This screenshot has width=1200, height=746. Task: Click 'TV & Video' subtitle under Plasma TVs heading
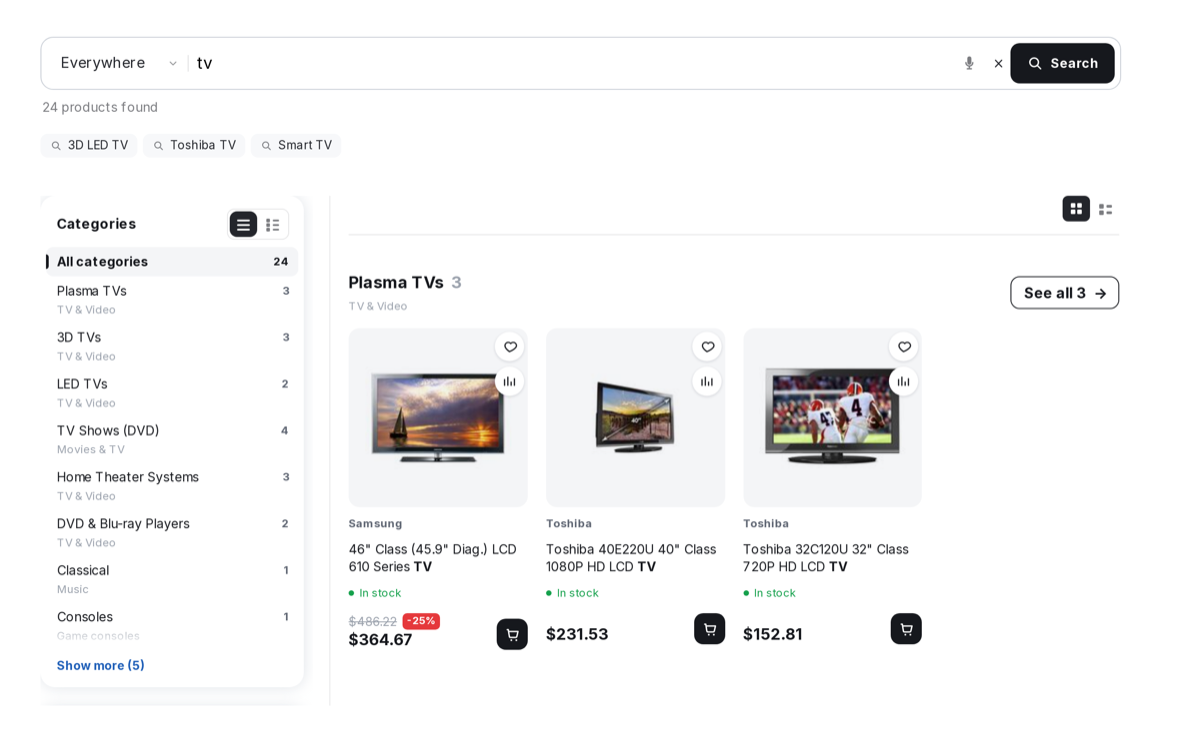[x=378, y=306]
